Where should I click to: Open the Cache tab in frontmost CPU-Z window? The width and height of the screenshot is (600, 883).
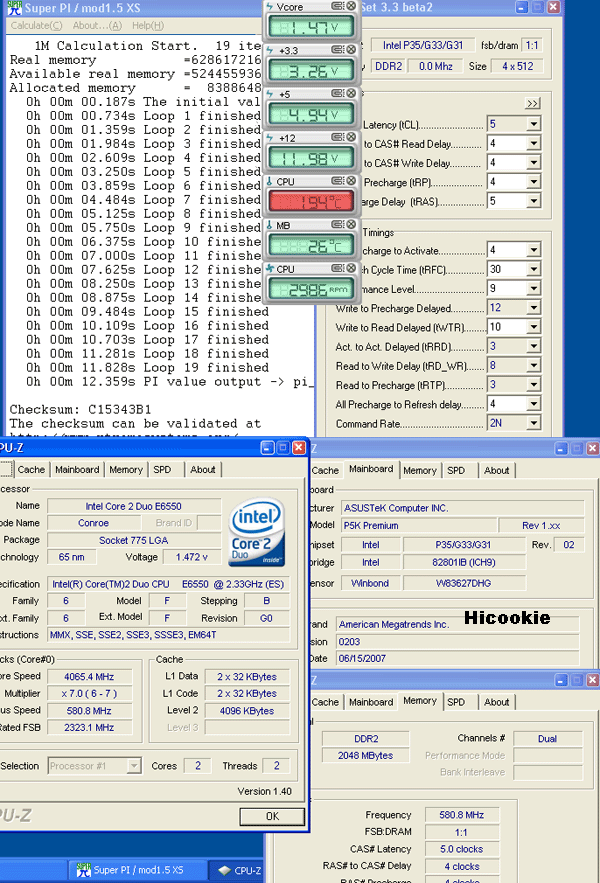[x=31, y=469]
